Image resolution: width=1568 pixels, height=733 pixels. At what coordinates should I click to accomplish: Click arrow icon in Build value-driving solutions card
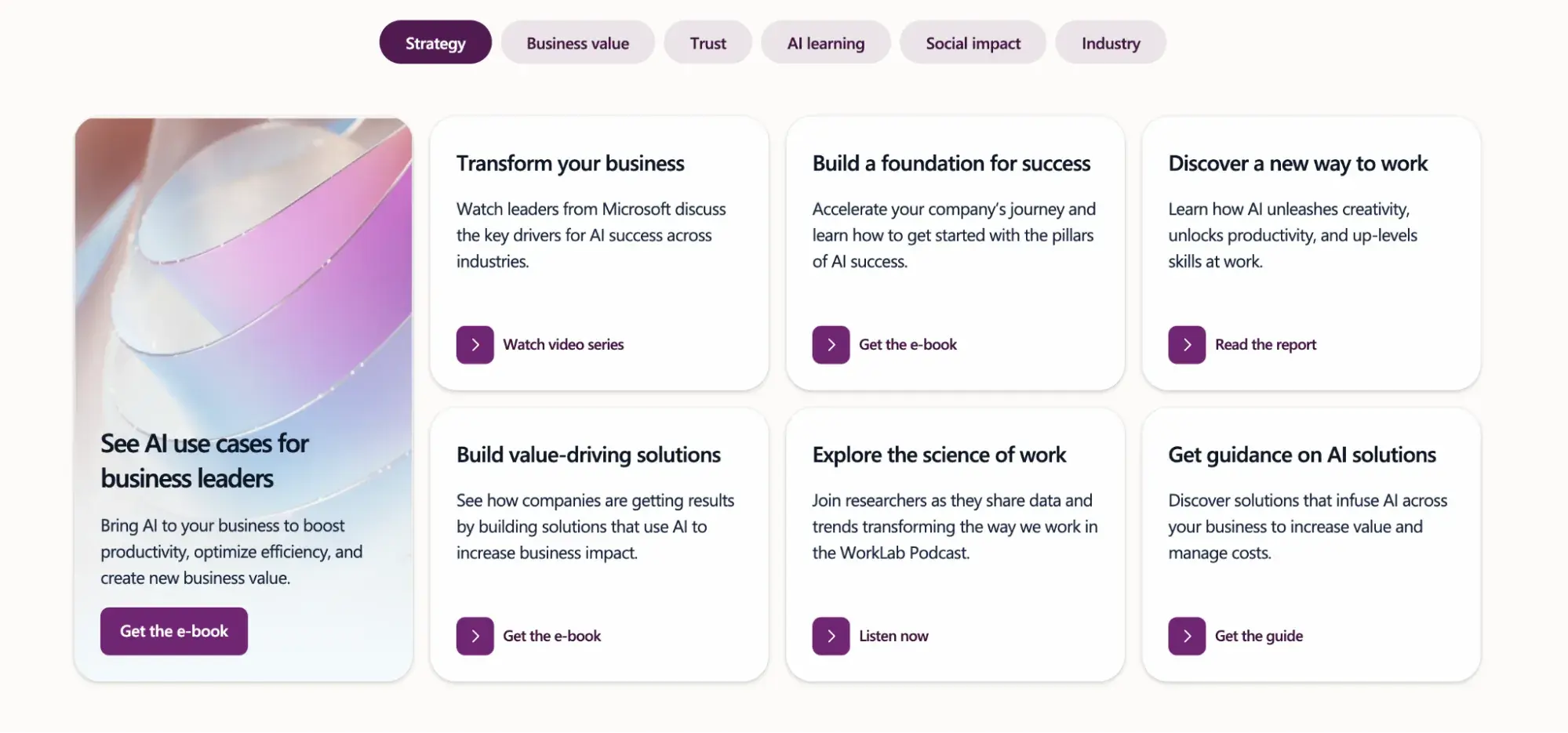pyautogui.click(x=475, y=636)
